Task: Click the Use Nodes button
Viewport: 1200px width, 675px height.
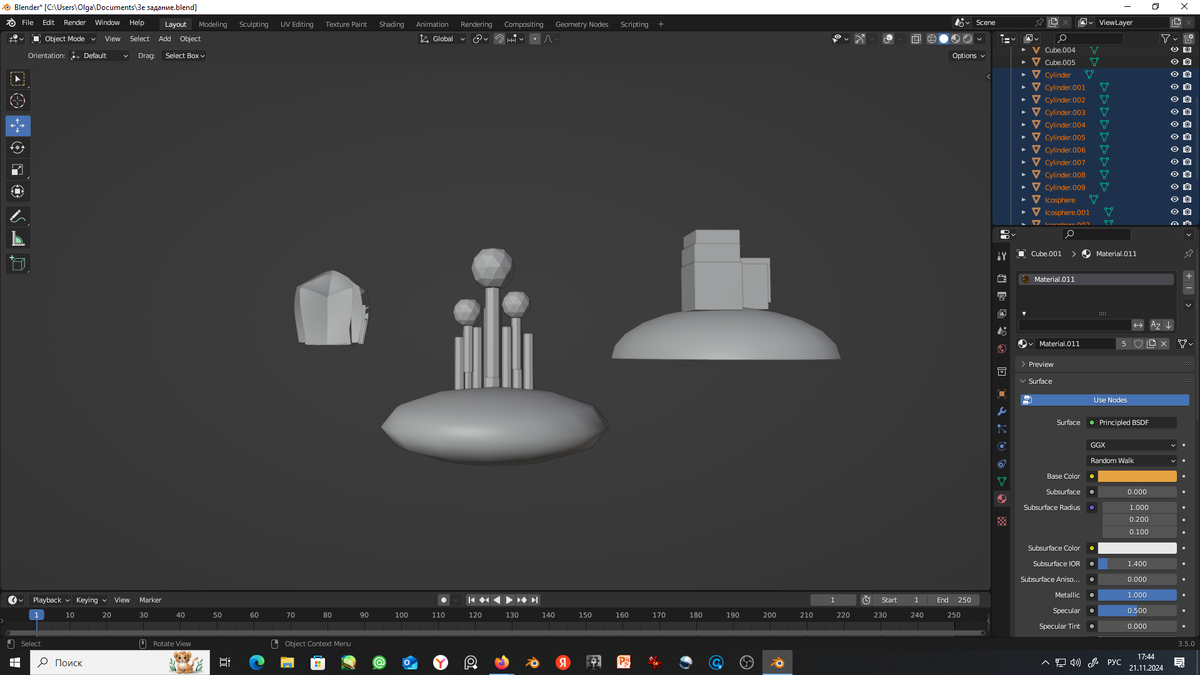Action: pos(1104,400)
